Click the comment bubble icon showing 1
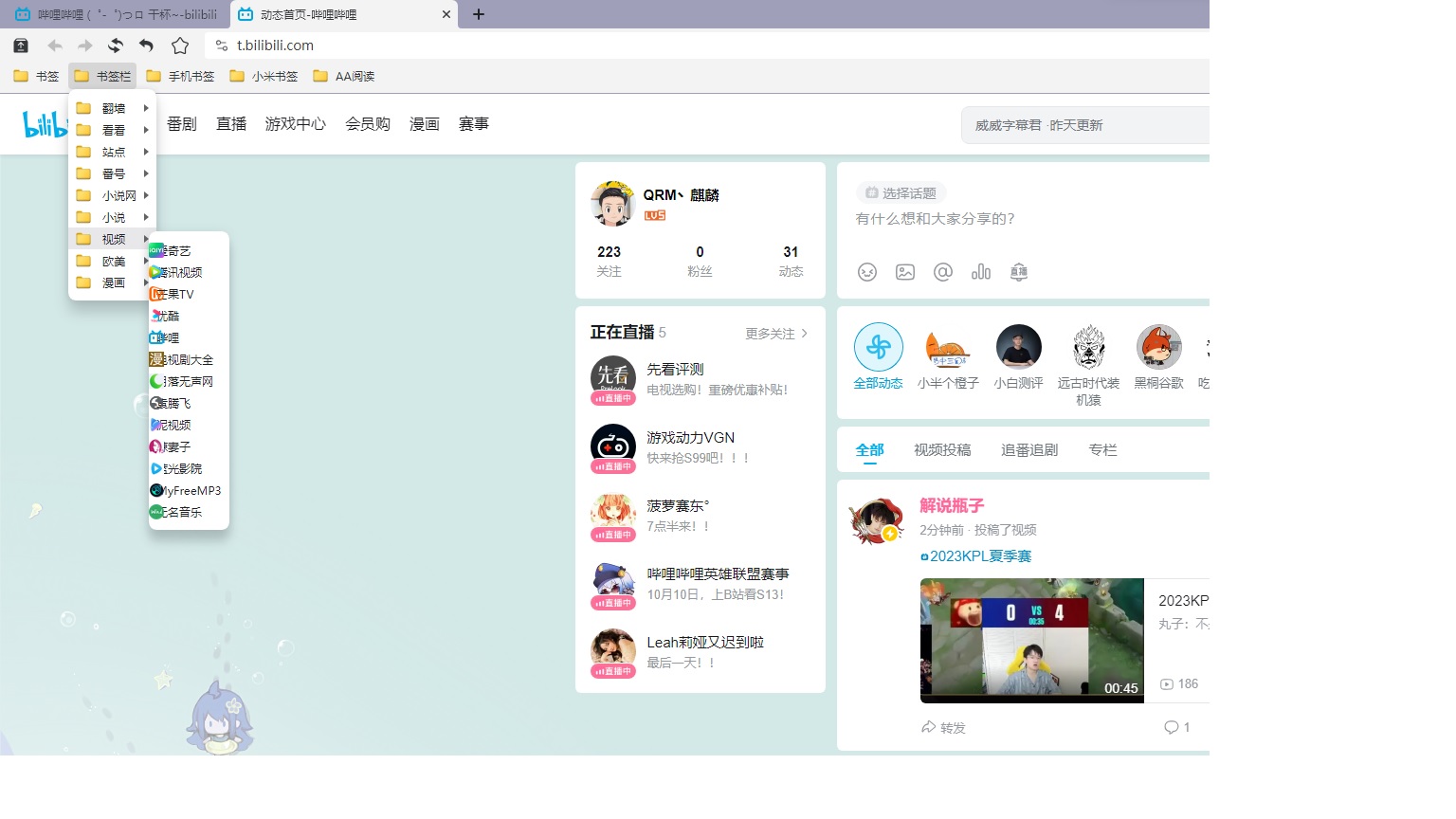Image resolution: width=1456 pixels, height=819 pixels. 1172,727
